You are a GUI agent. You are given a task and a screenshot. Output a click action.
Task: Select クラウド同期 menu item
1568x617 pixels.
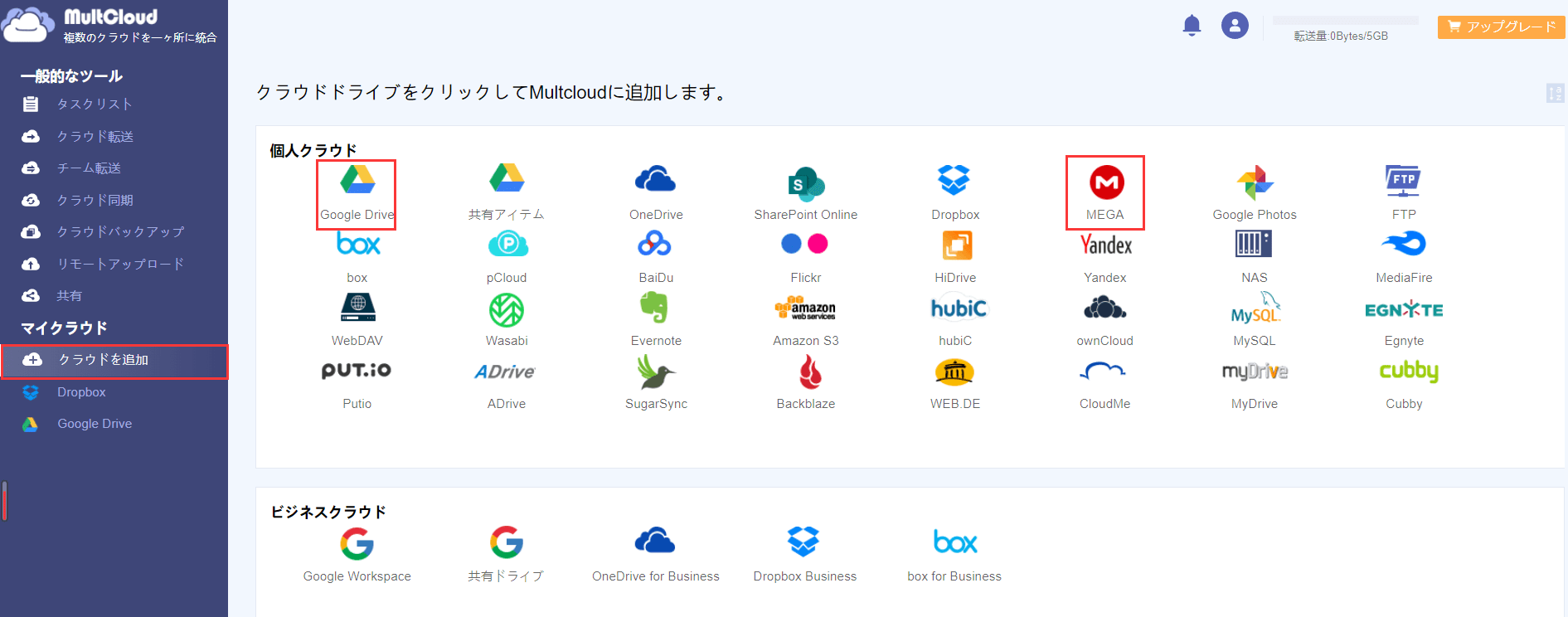coord(95,200)
